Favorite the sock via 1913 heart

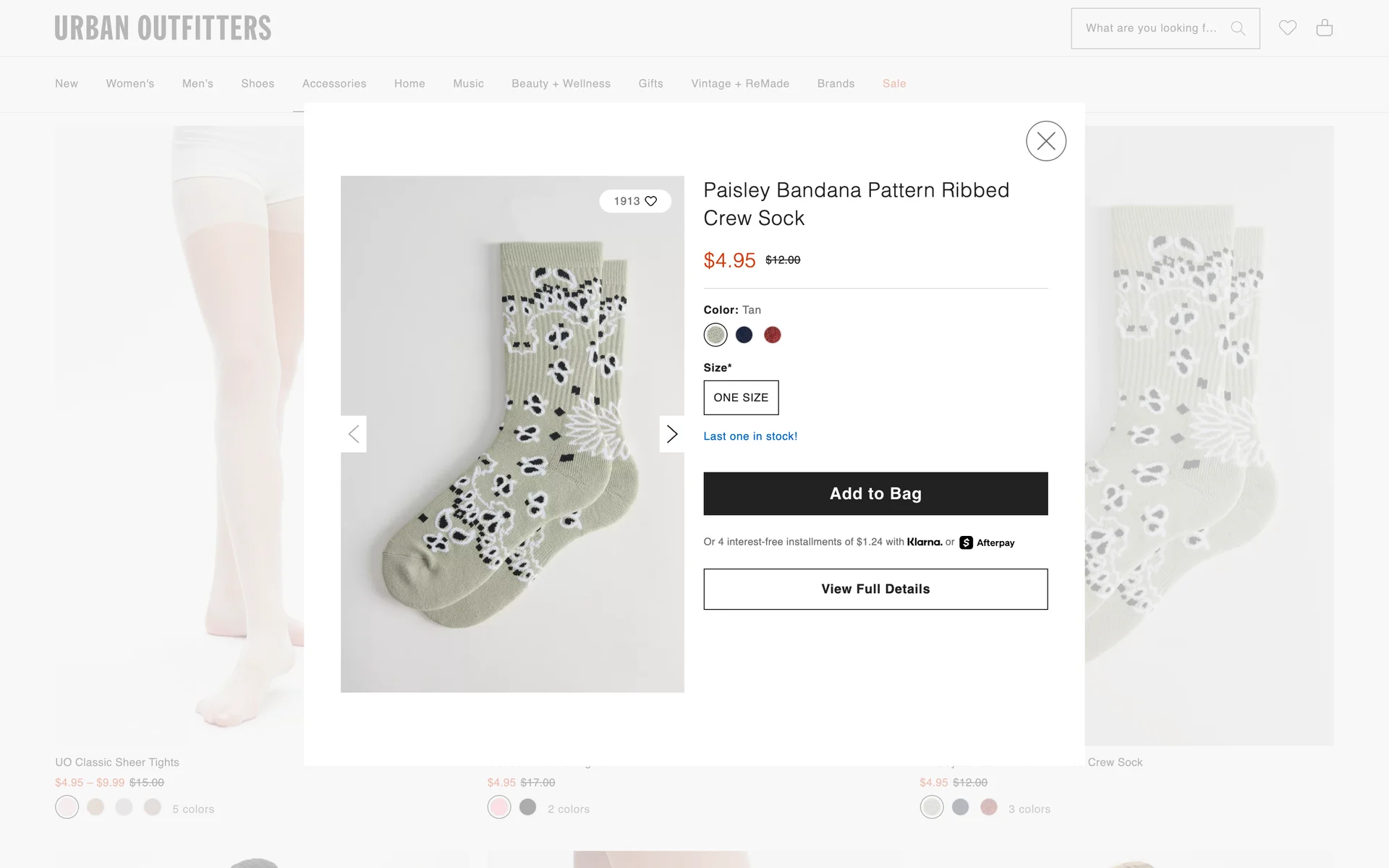[x=650, y=201]
